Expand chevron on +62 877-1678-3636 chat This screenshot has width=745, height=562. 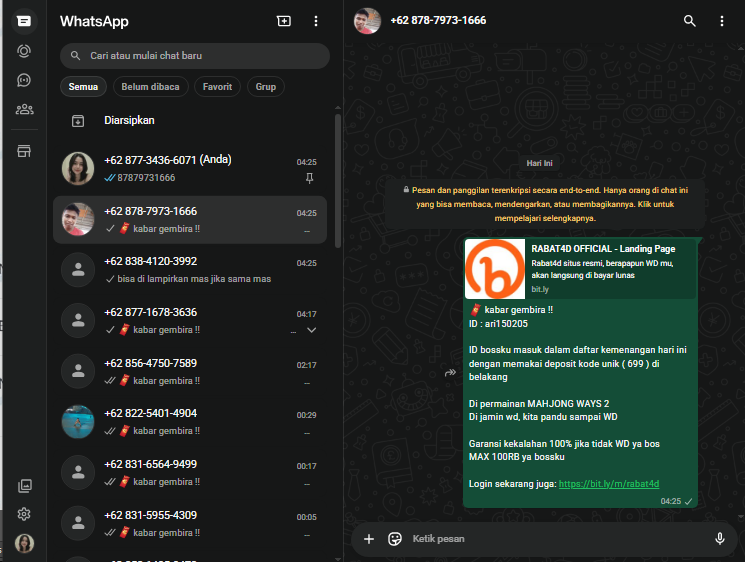312,330
